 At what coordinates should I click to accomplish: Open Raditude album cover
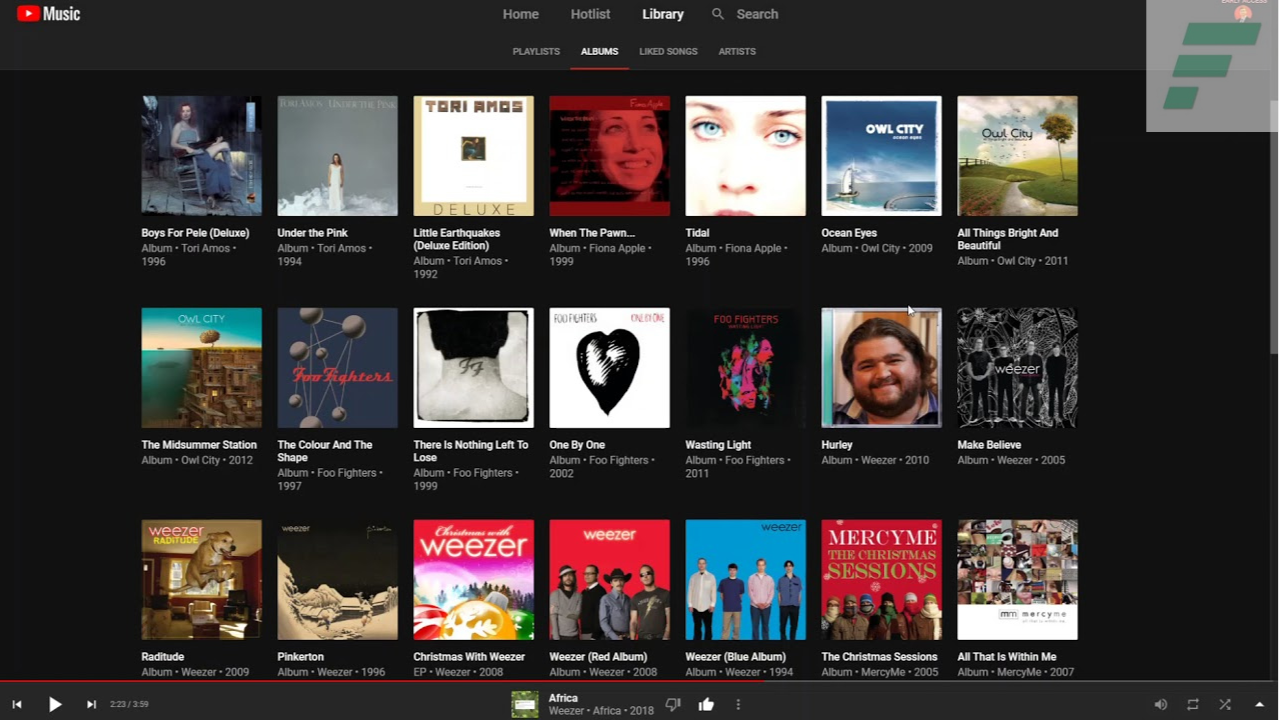[x=202, y=580]
